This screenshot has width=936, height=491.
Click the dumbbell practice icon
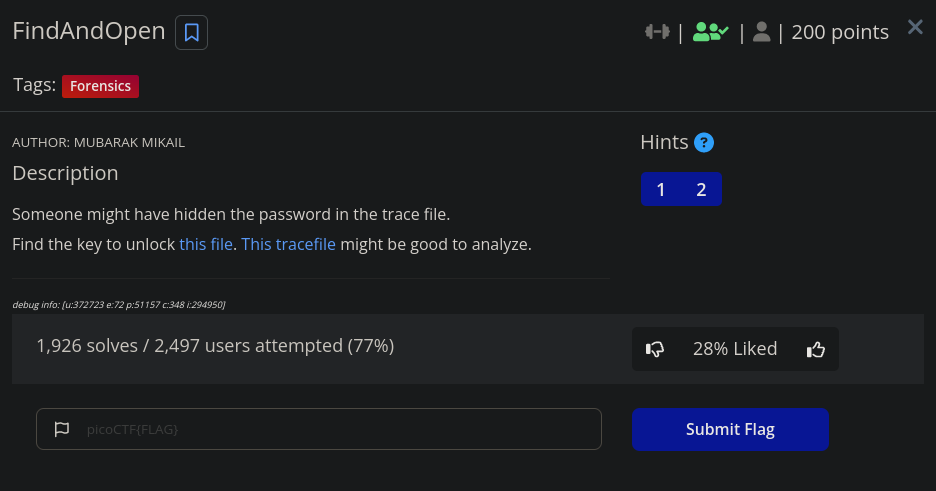657,32
